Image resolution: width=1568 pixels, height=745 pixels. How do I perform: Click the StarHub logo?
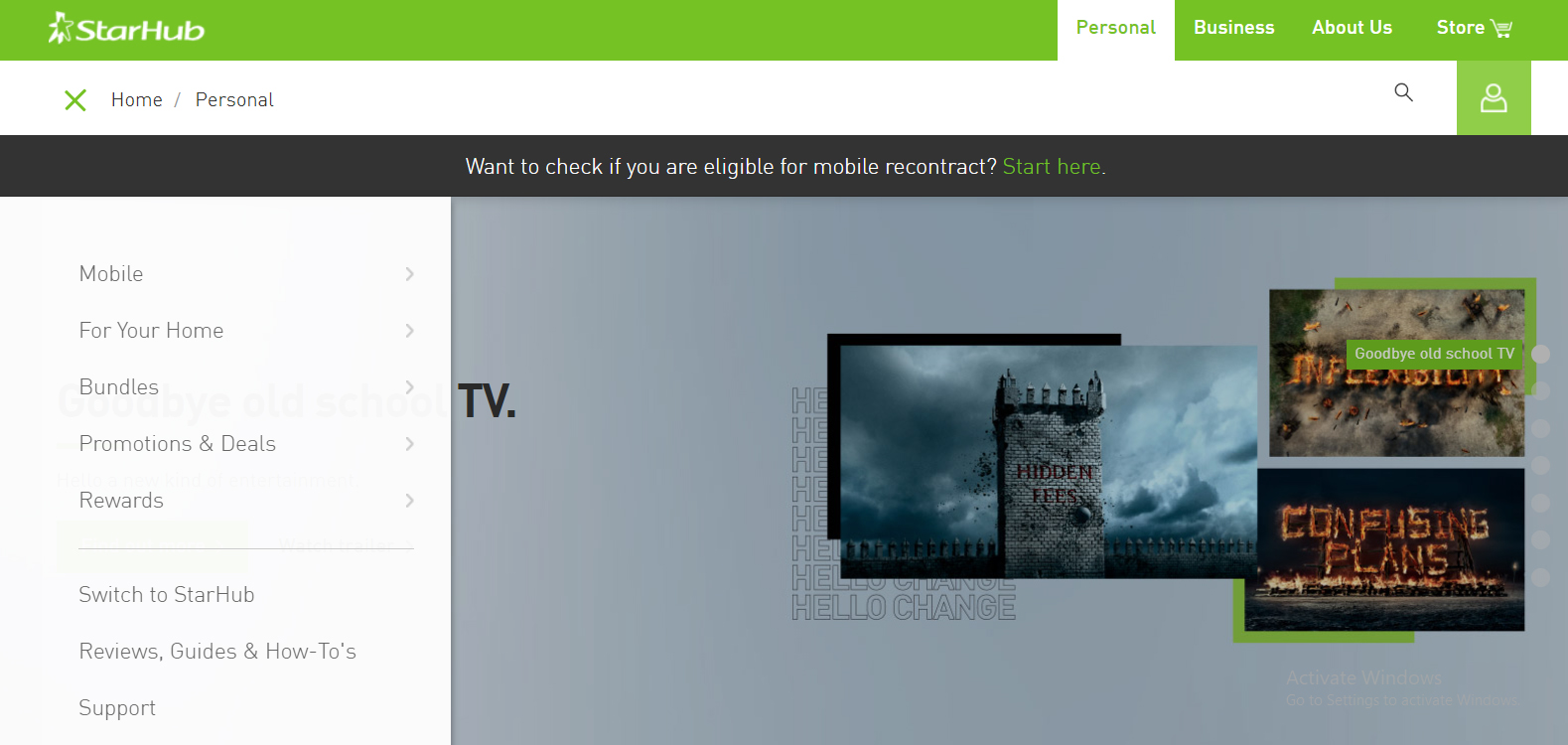[x=126, y=29]
